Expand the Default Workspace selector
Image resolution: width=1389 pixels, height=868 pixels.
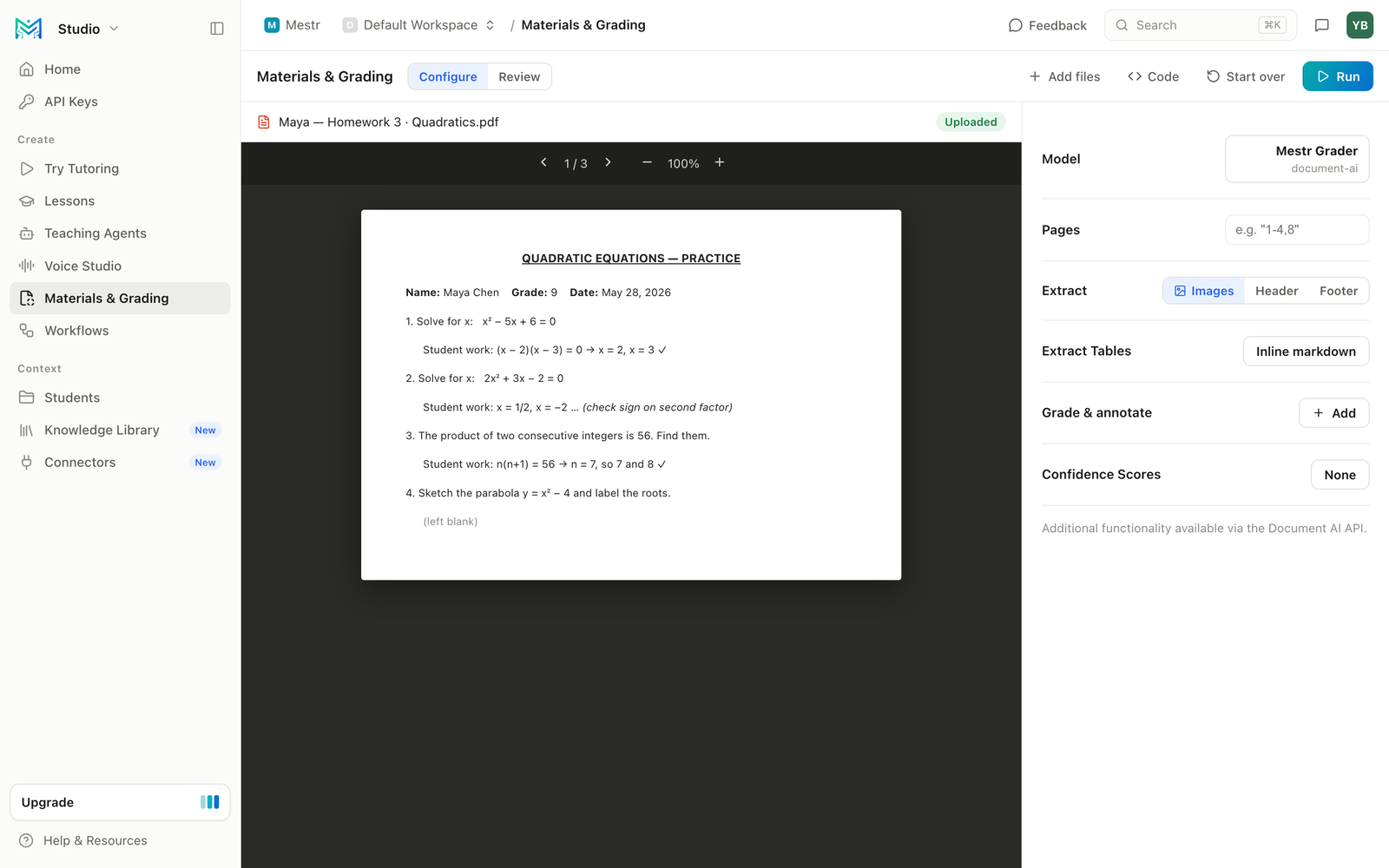[419, 25]
